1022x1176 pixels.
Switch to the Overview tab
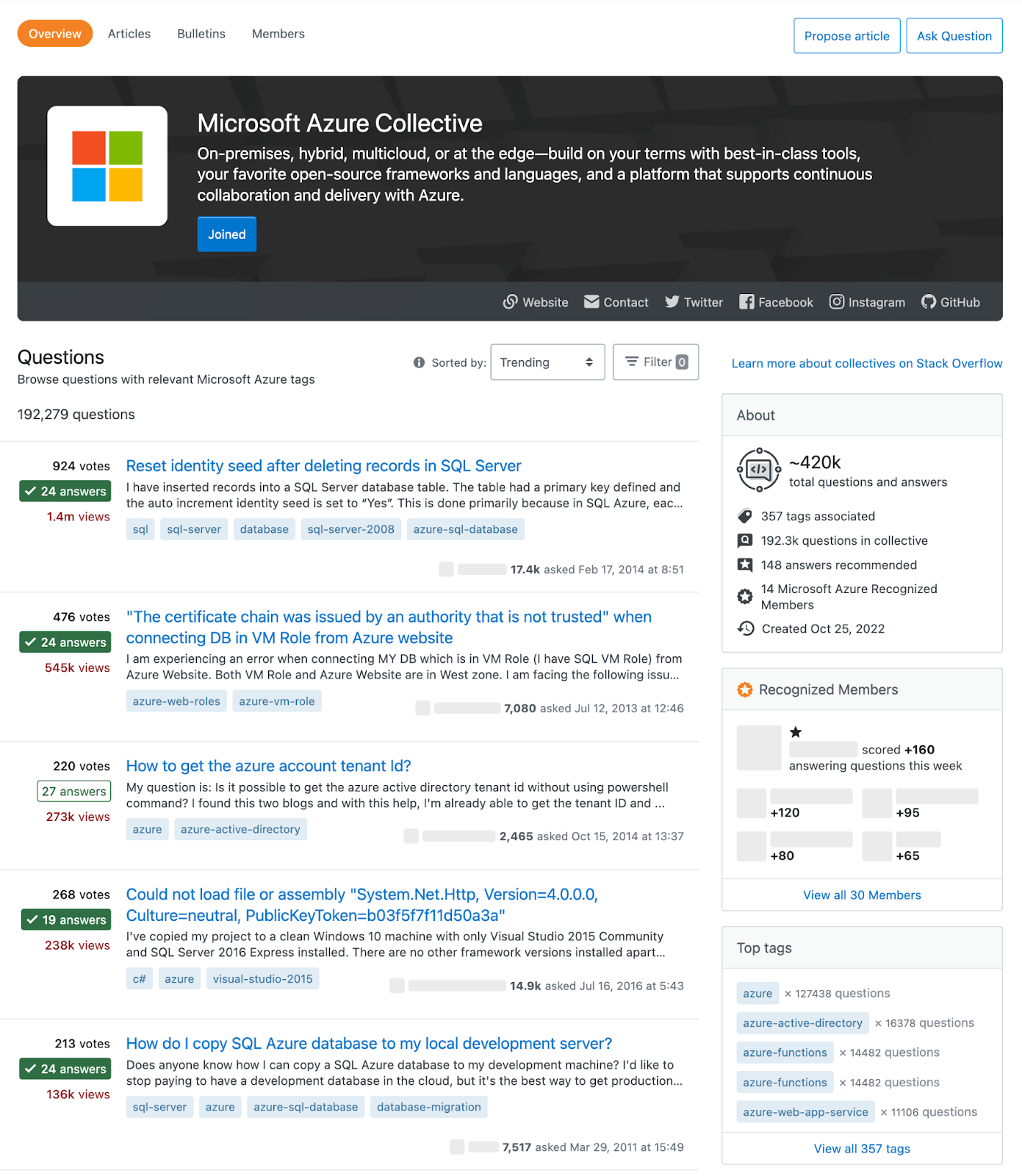(x=55, y=34)
